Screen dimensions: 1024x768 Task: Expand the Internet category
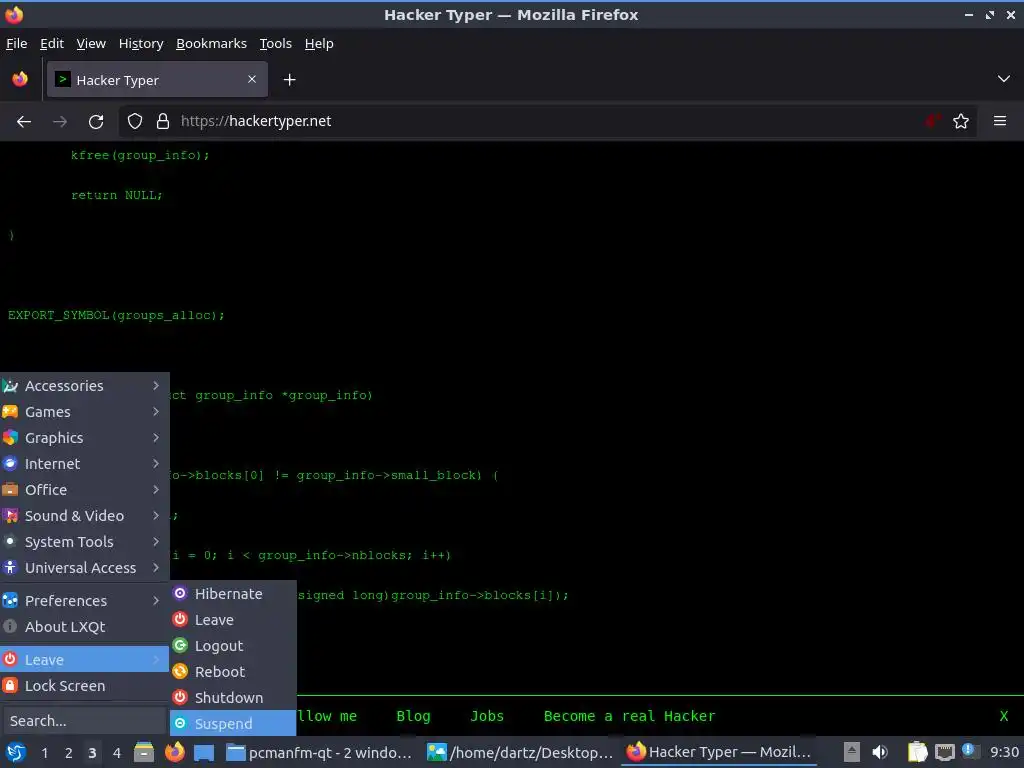84,464
